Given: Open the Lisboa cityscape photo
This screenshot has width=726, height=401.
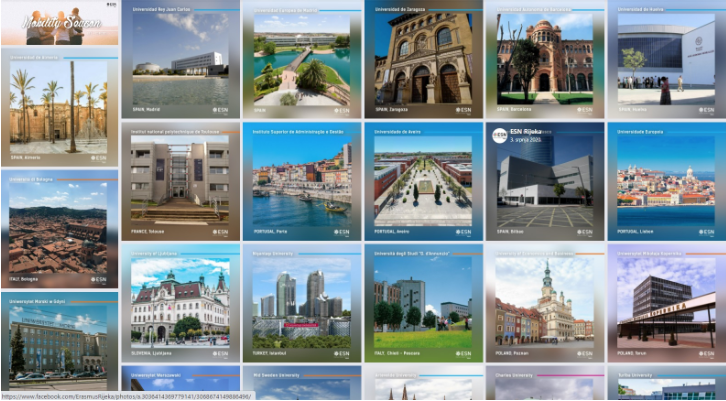Looking at the screenshot, I should coord(666,181).
